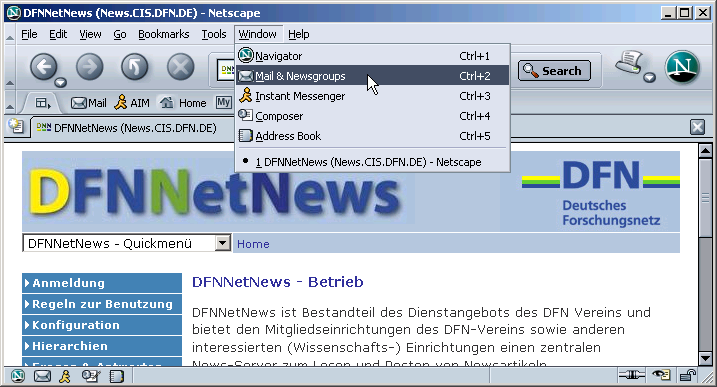Open a new tab with the new tab icon
Viewport: 717px width, 387px height.
click(x=16, y=125)
